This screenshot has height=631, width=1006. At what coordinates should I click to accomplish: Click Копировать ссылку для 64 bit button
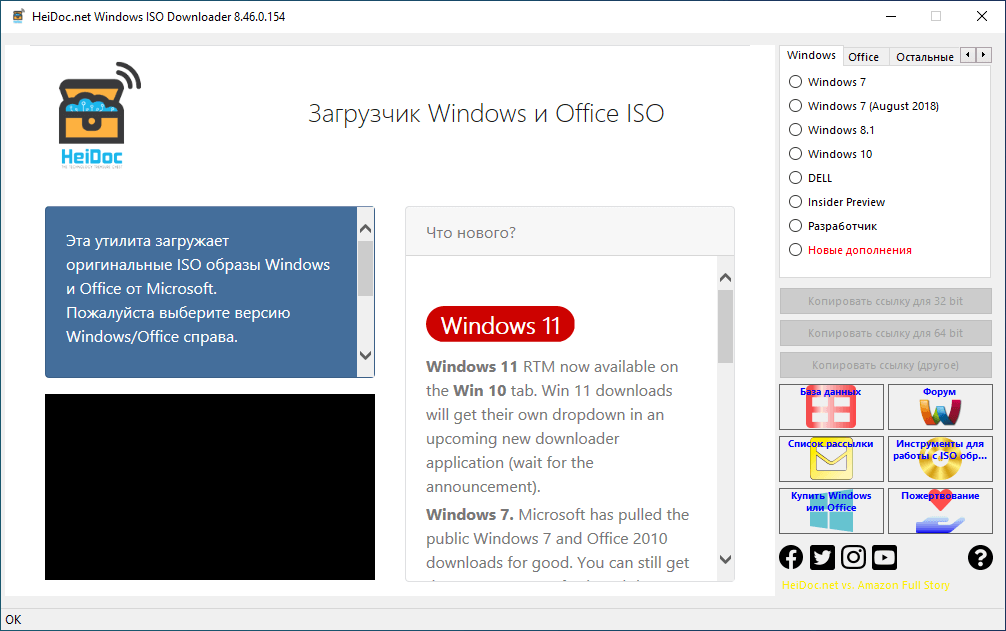pyautogui.click(x=885, y=332)
